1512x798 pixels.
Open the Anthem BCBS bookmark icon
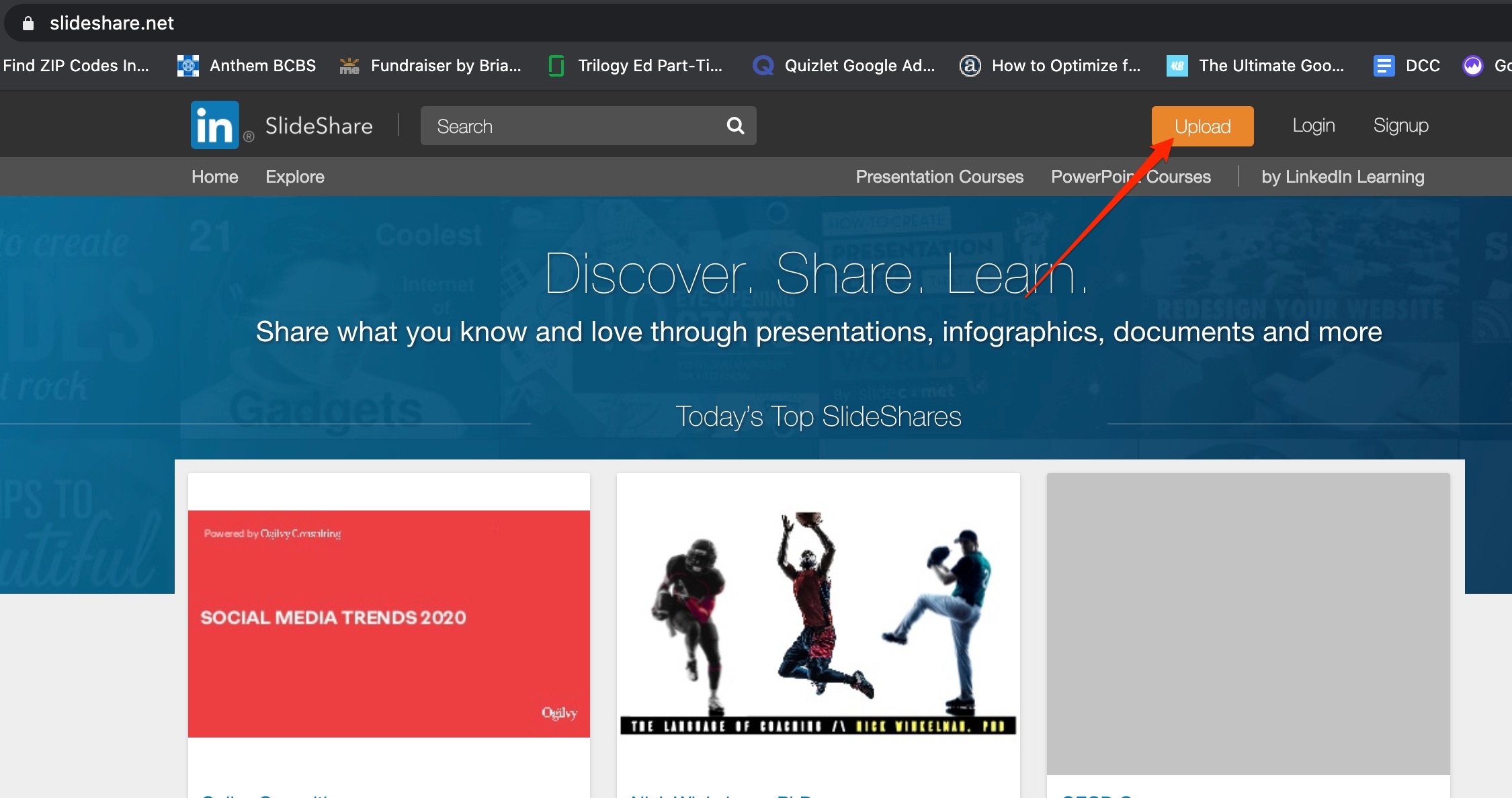click(x=188, y=66)
